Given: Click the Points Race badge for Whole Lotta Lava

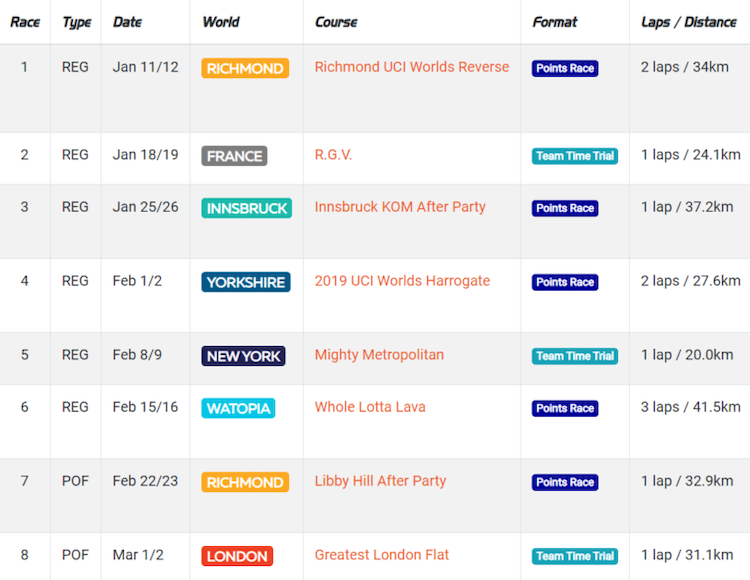Looking at the screenshot, I should click(565, 408).
